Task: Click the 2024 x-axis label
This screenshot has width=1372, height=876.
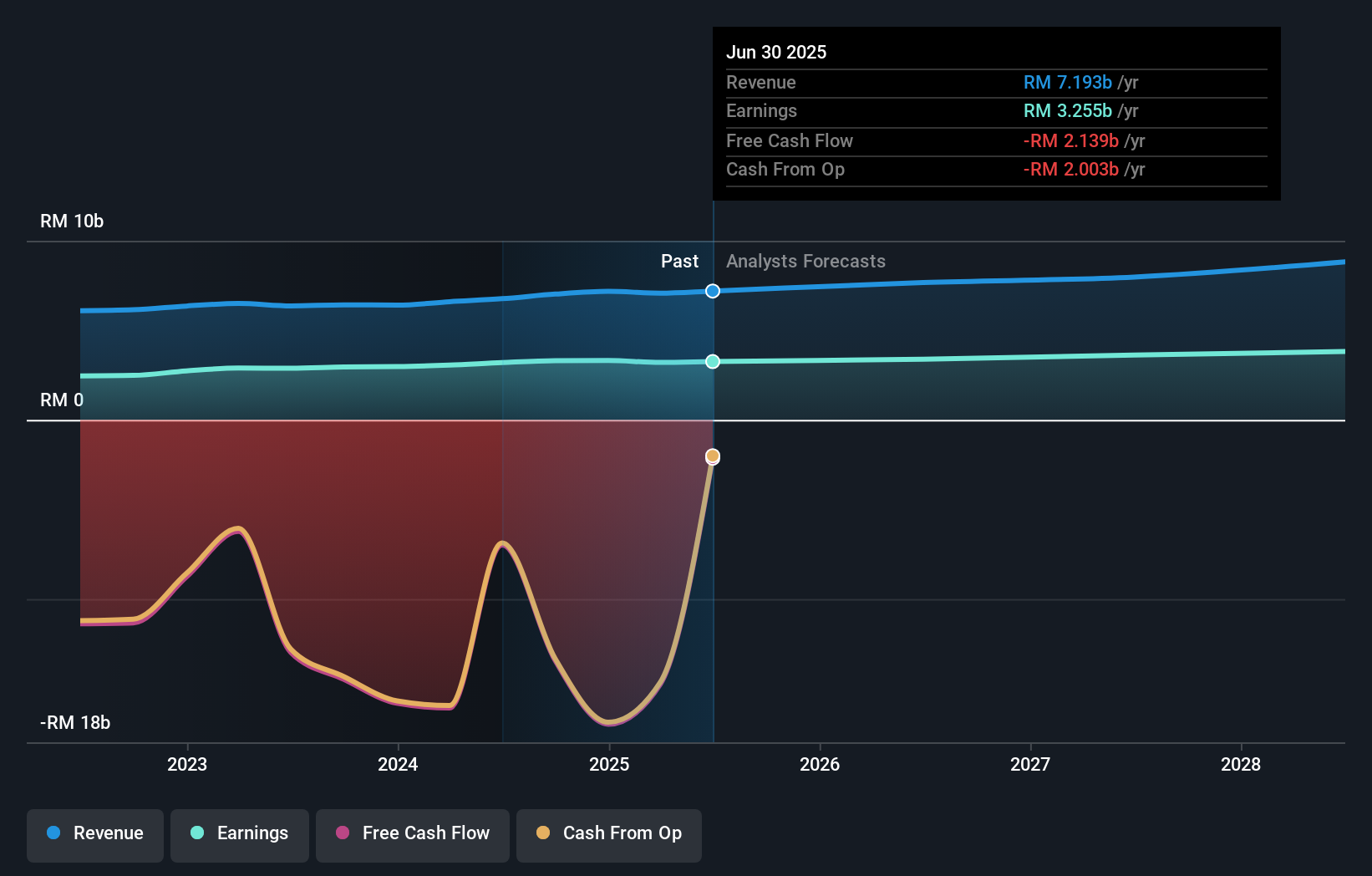Action: [x=398, y=764]
